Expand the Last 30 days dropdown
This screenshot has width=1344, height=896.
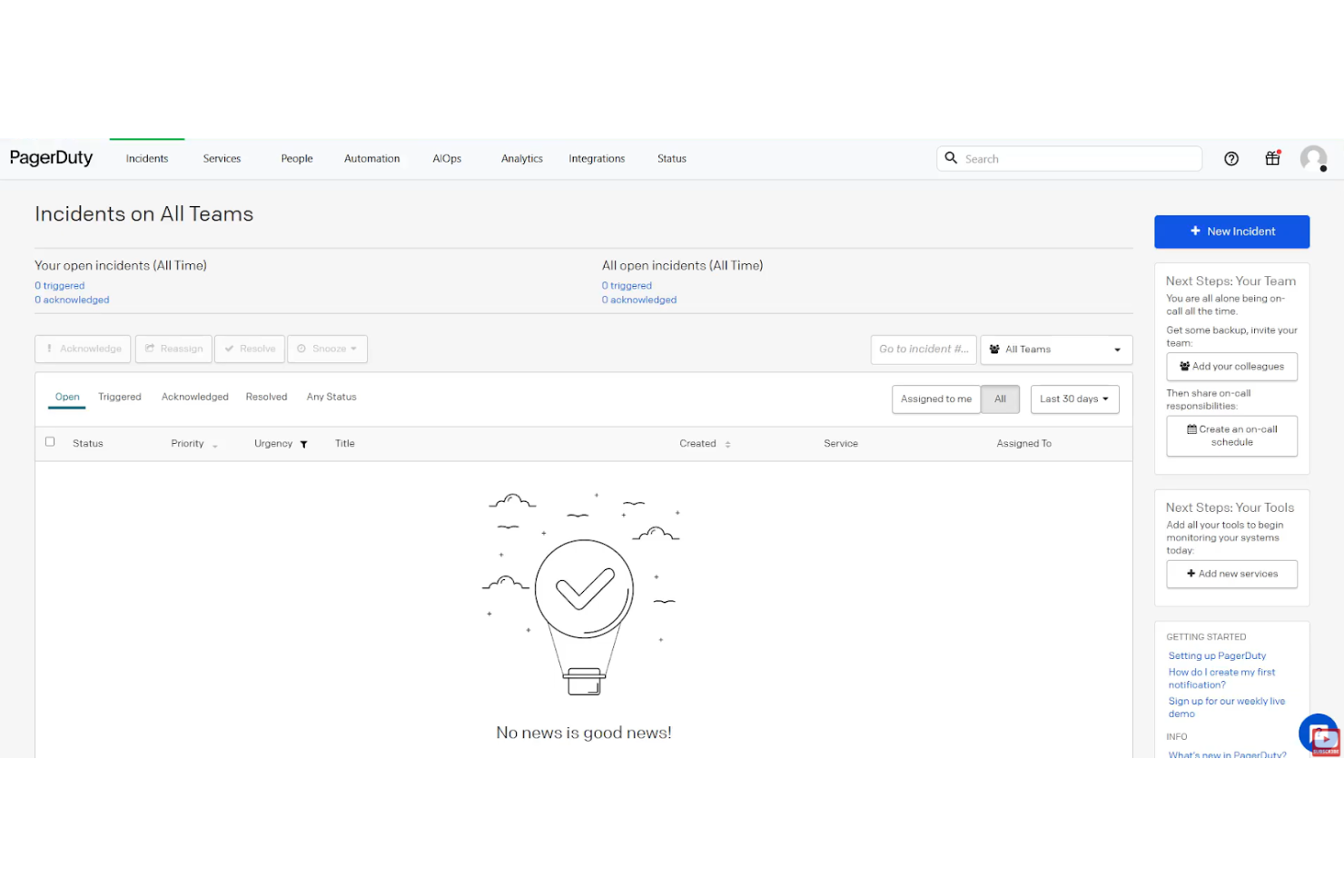click(1074, 399)
